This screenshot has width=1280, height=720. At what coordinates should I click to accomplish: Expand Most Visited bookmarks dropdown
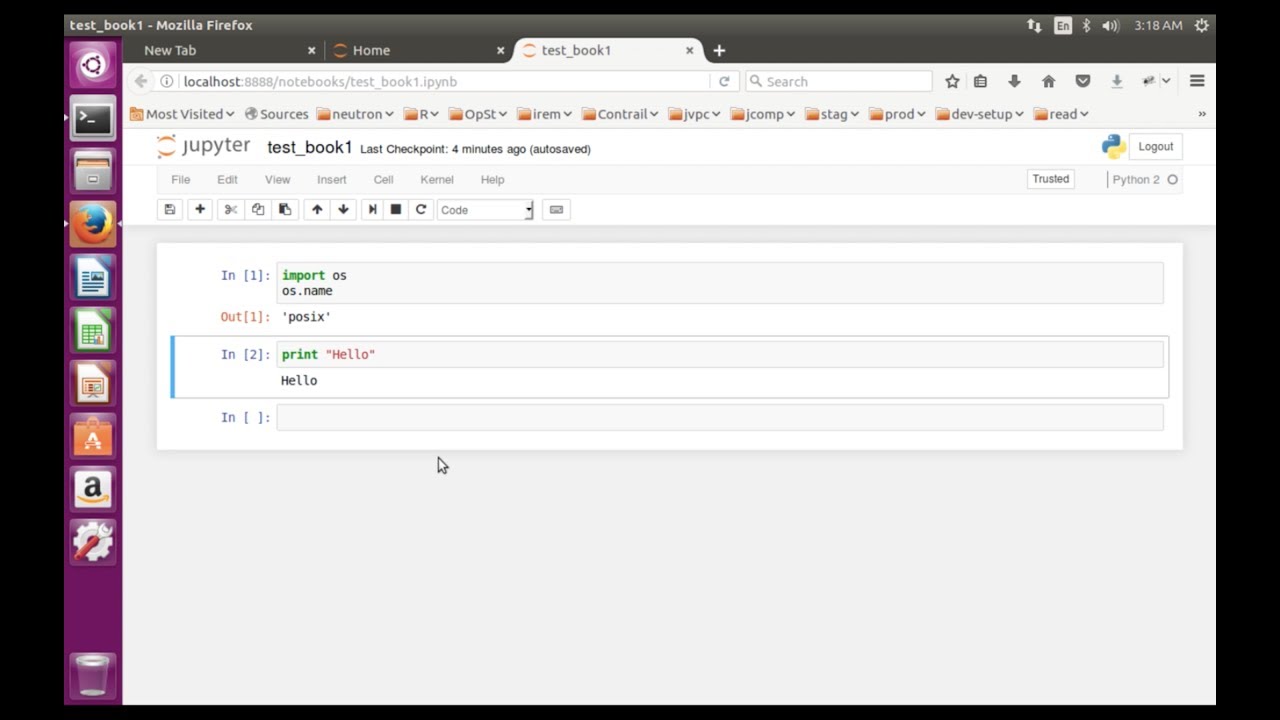(182, 114)
